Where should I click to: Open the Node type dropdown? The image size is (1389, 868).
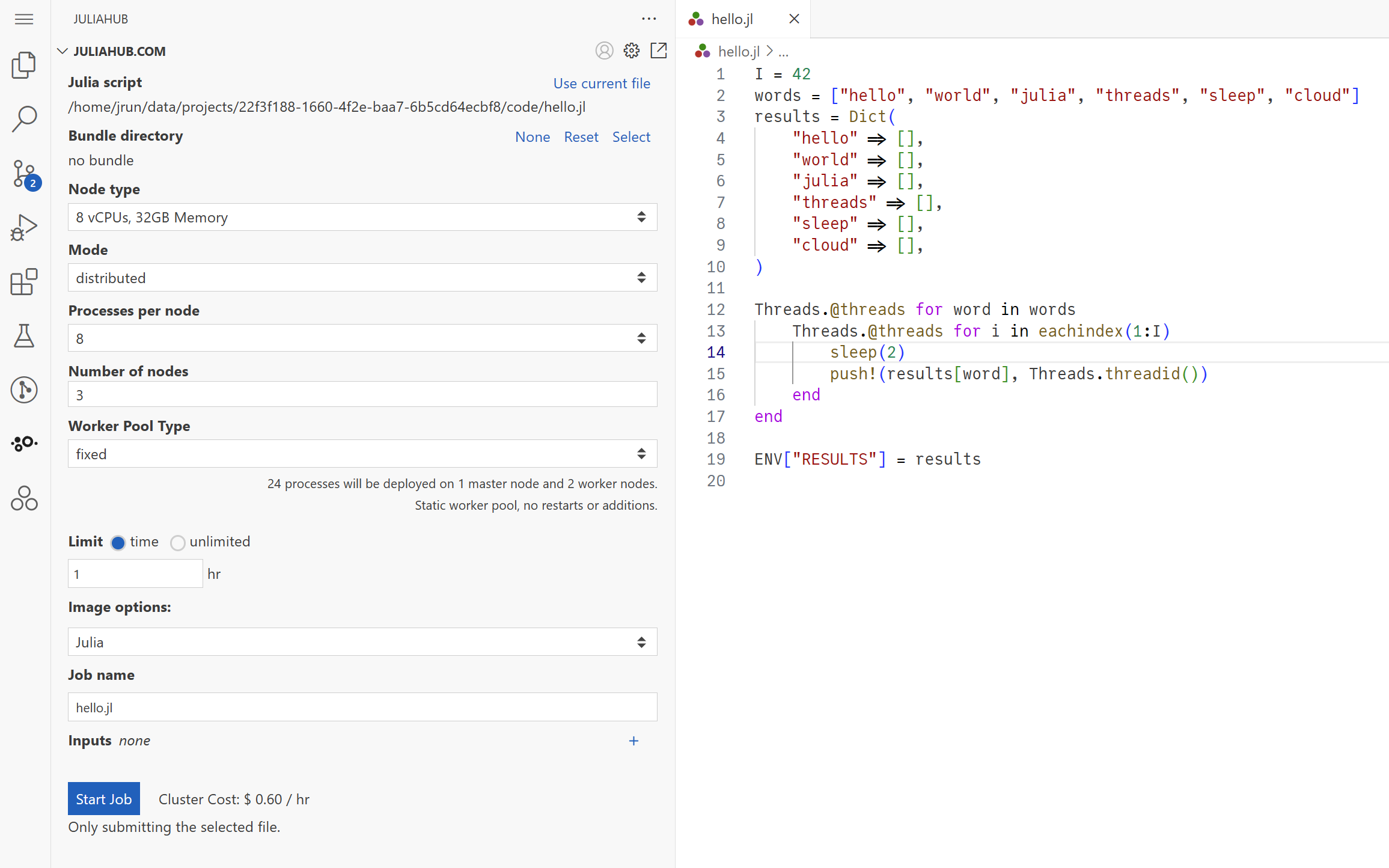point(362,217)
